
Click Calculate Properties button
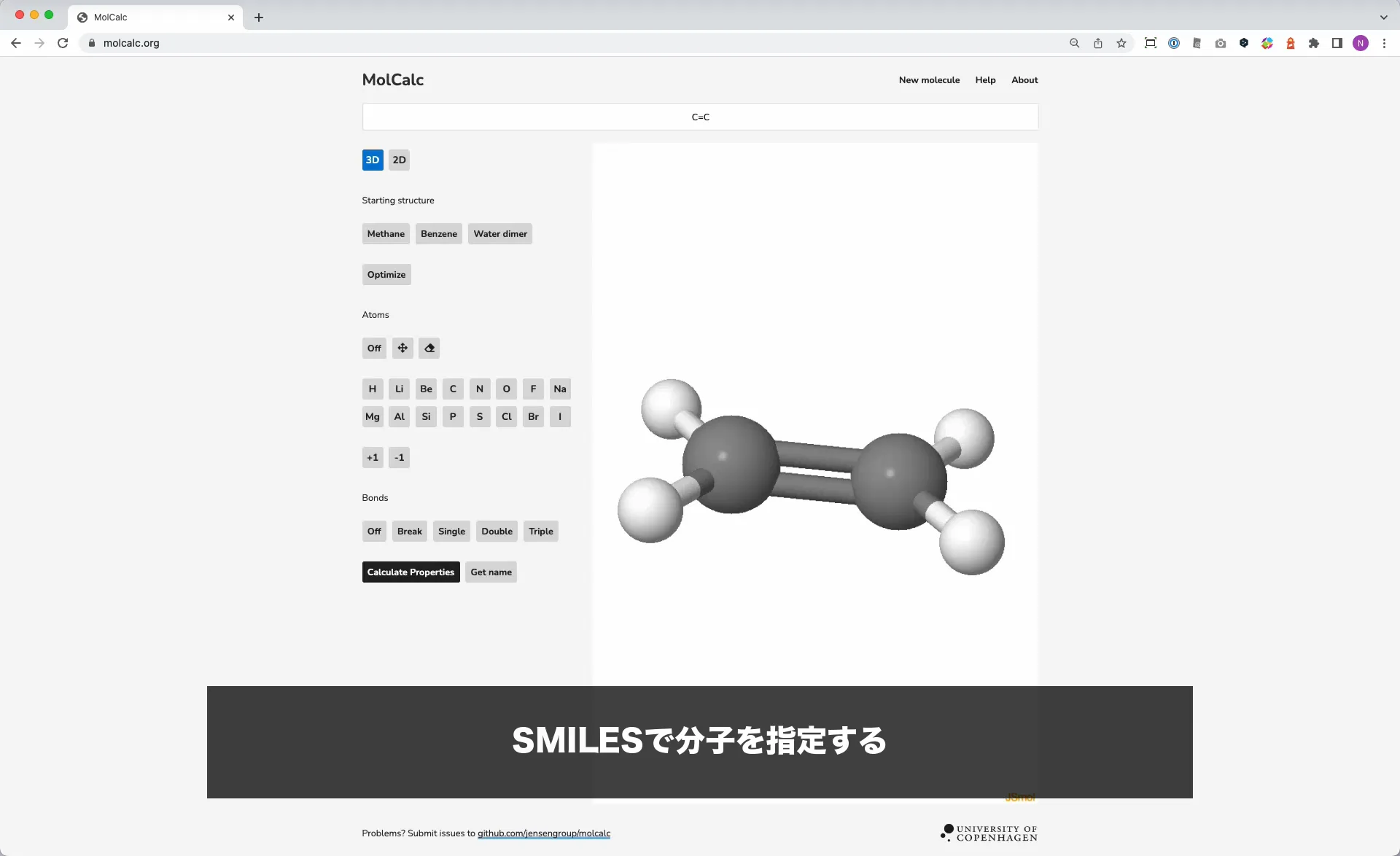pos(411,572)
